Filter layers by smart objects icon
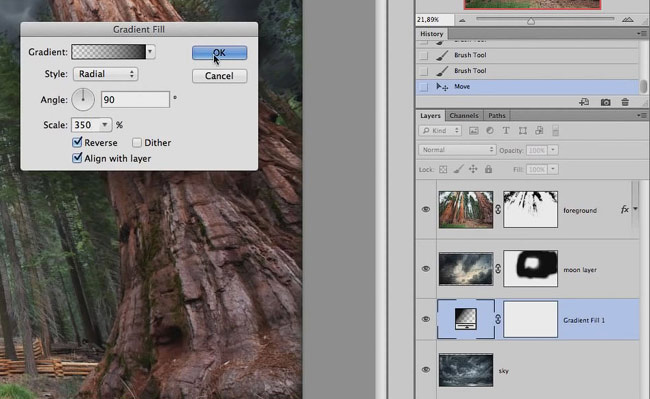This screenshot has height=399, width=650. (539, 131)
